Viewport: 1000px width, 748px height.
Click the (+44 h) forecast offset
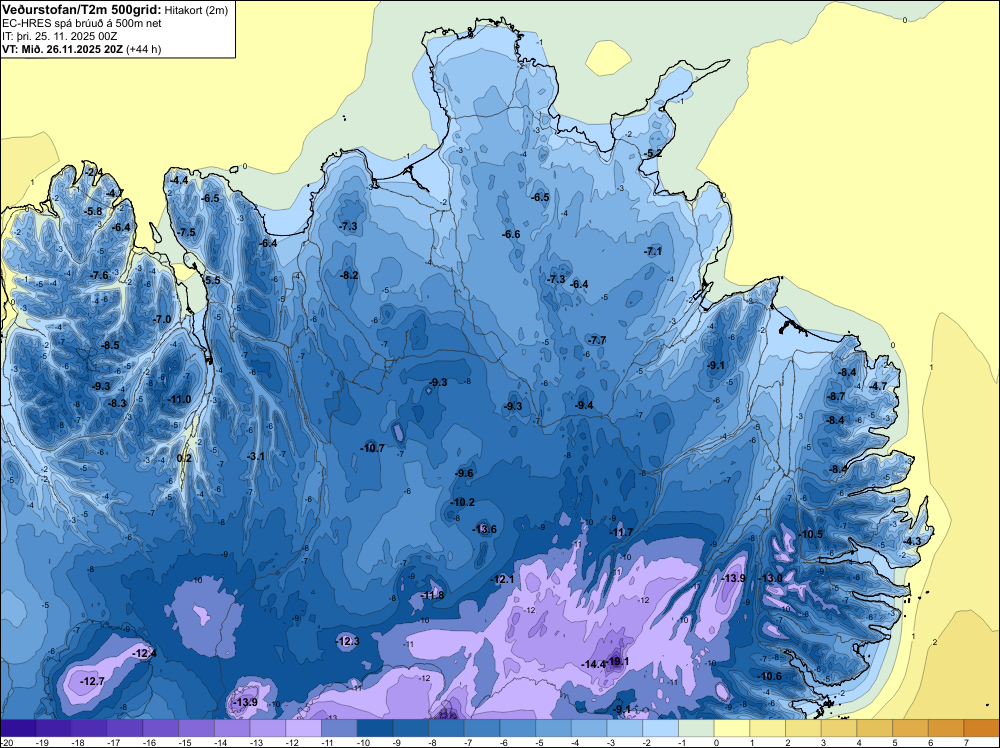tap(143, 49)
